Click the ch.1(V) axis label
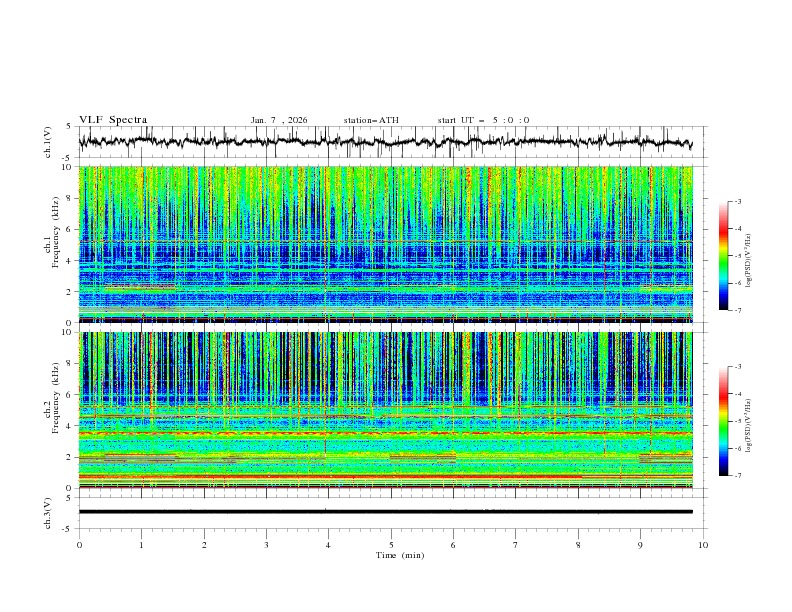792x612 pixels. (49, 142)
